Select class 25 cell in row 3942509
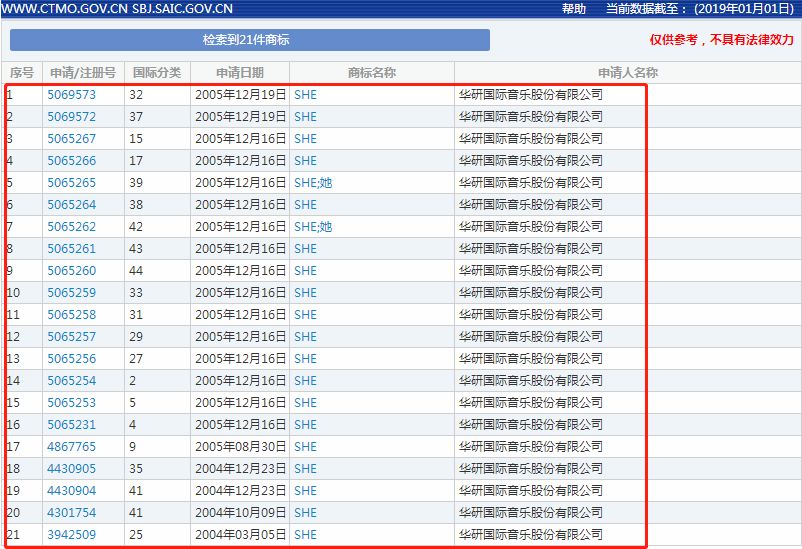This screenshot has height=549, width=802. click(136, 535)
